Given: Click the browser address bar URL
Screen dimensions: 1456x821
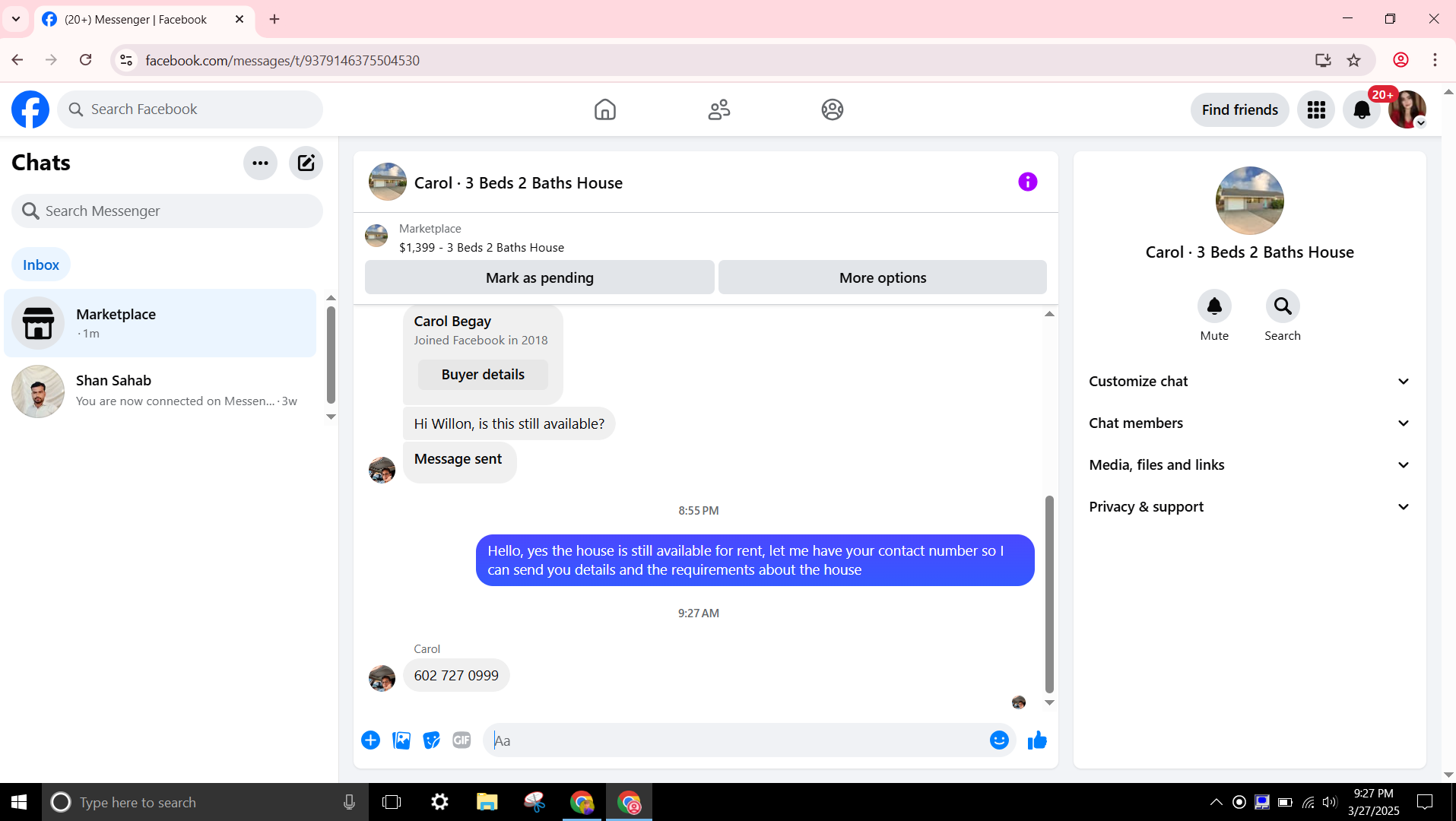Looking at the screenshot, I should point(282,60).
